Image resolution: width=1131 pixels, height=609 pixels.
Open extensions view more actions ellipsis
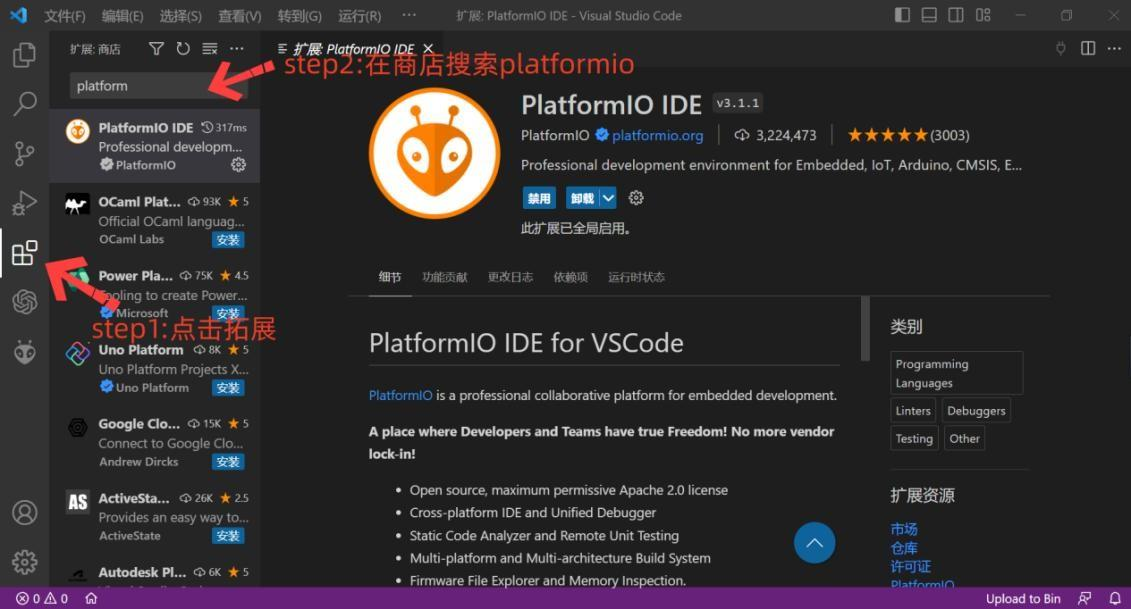pyautogui.click(x=237, y=49)
